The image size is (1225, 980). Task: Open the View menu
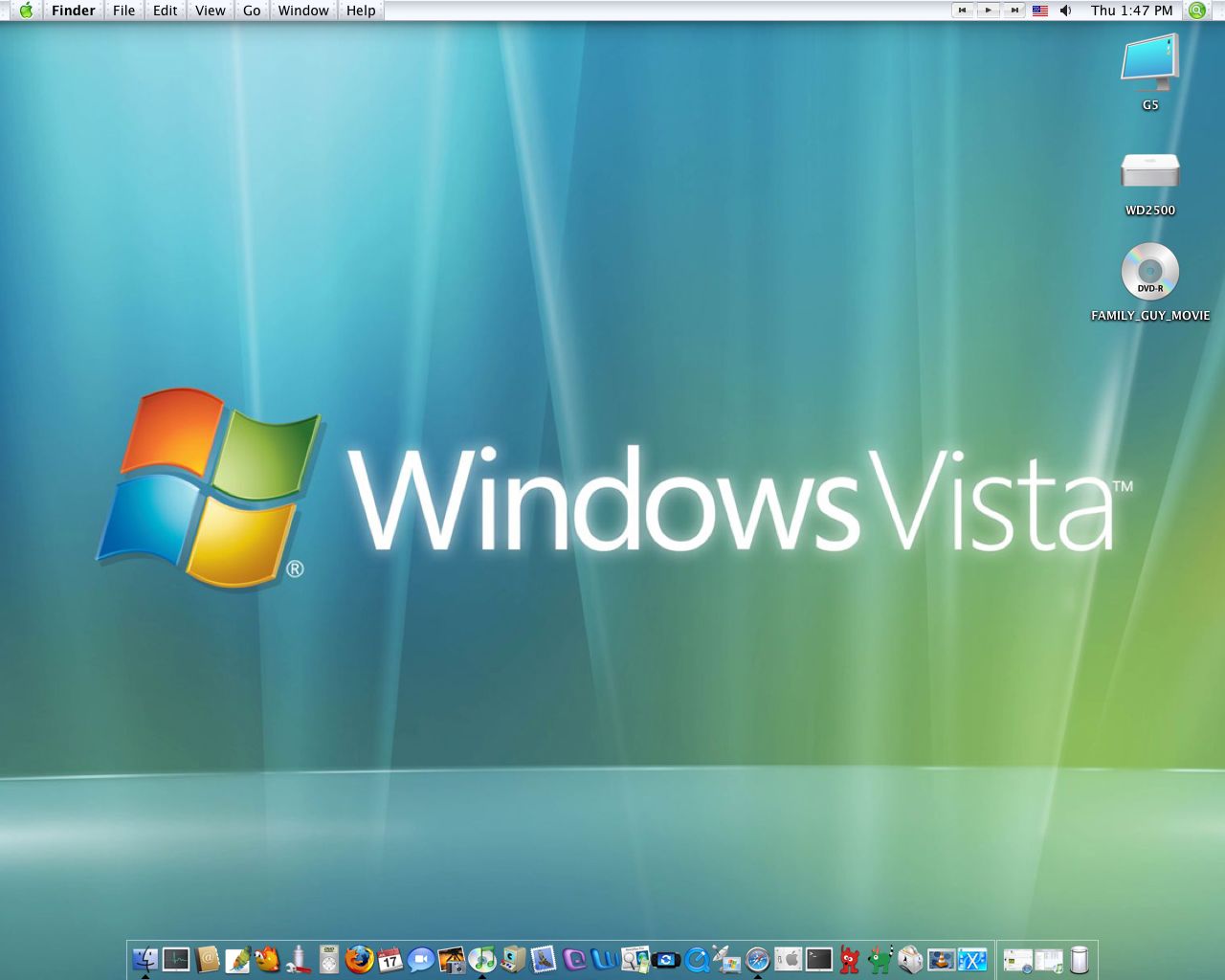click(x=210, y=11)
